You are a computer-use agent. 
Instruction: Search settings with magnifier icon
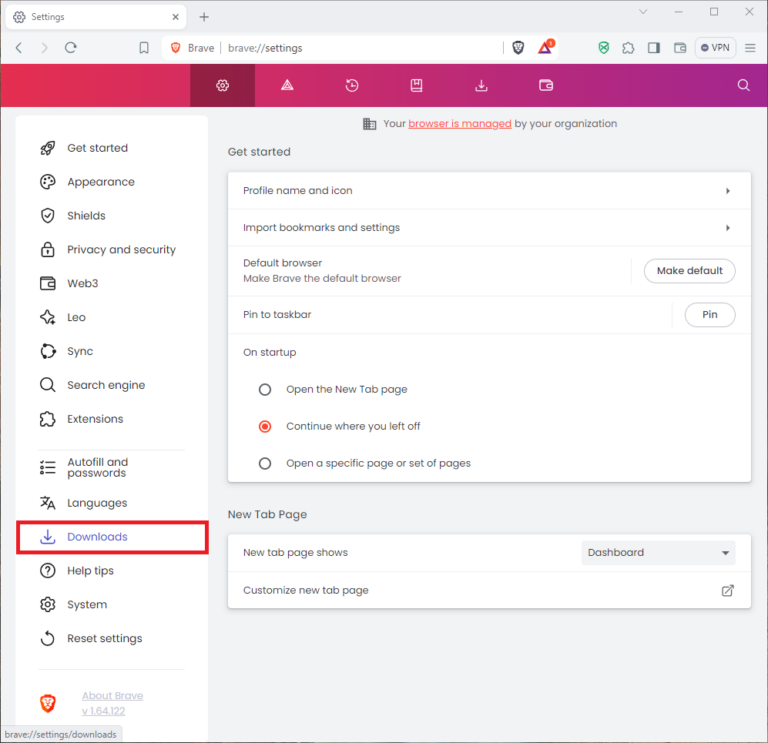pyautogui.click(x=744, y=85)
